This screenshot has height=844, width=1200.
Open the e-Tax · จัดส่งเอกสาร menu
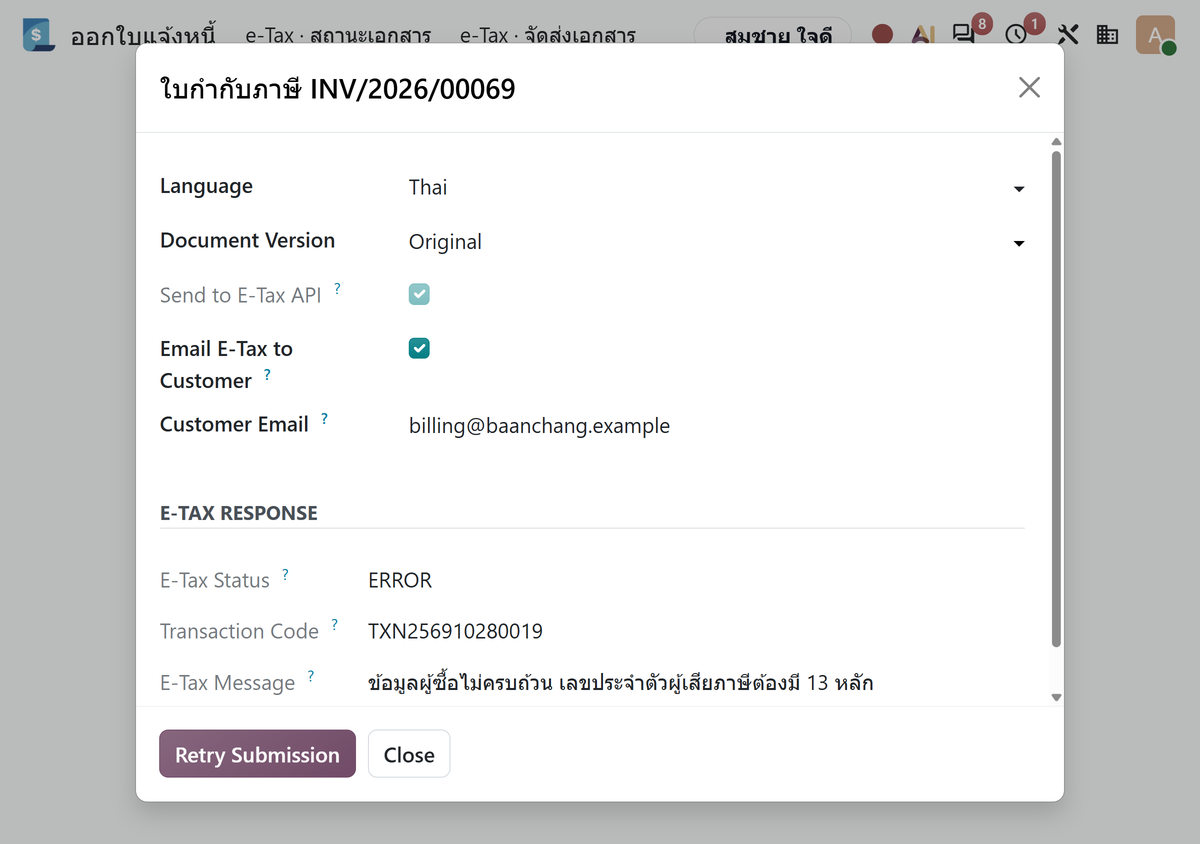(x=548, y=36)
